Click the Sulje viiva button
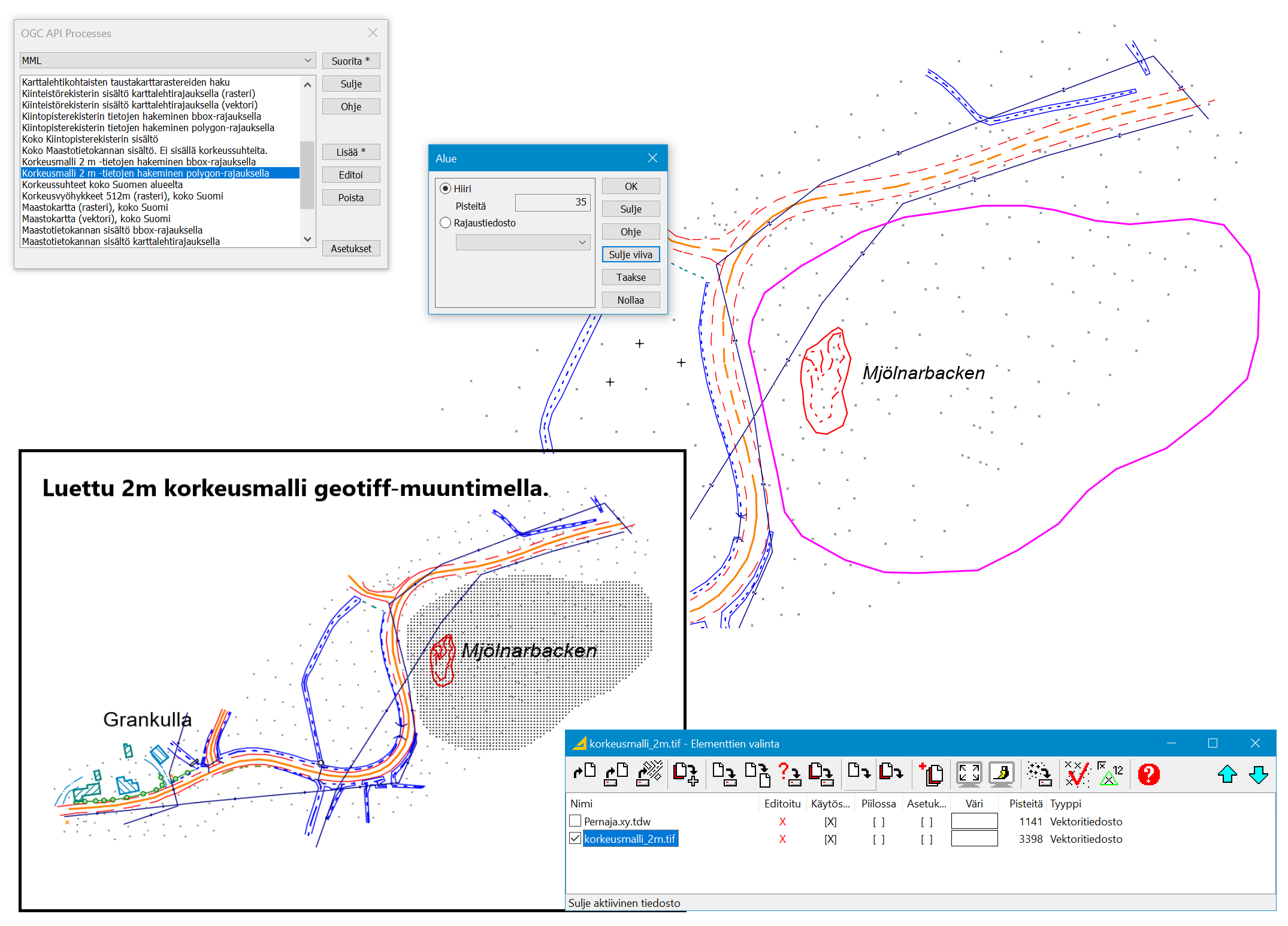 (630, 255)
